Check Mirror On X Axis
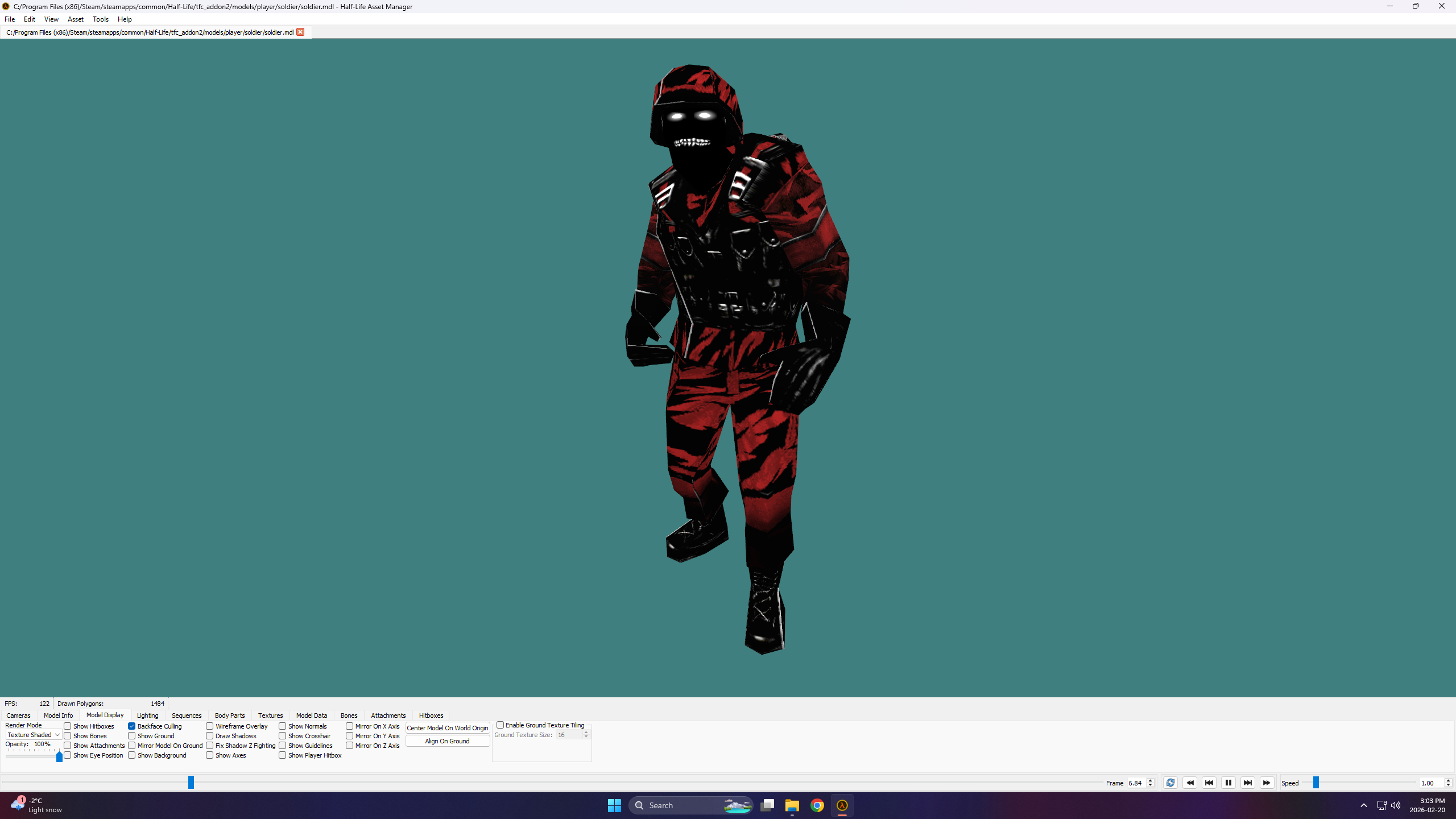This screenshot has height=819, width=1456. [350, 726]
